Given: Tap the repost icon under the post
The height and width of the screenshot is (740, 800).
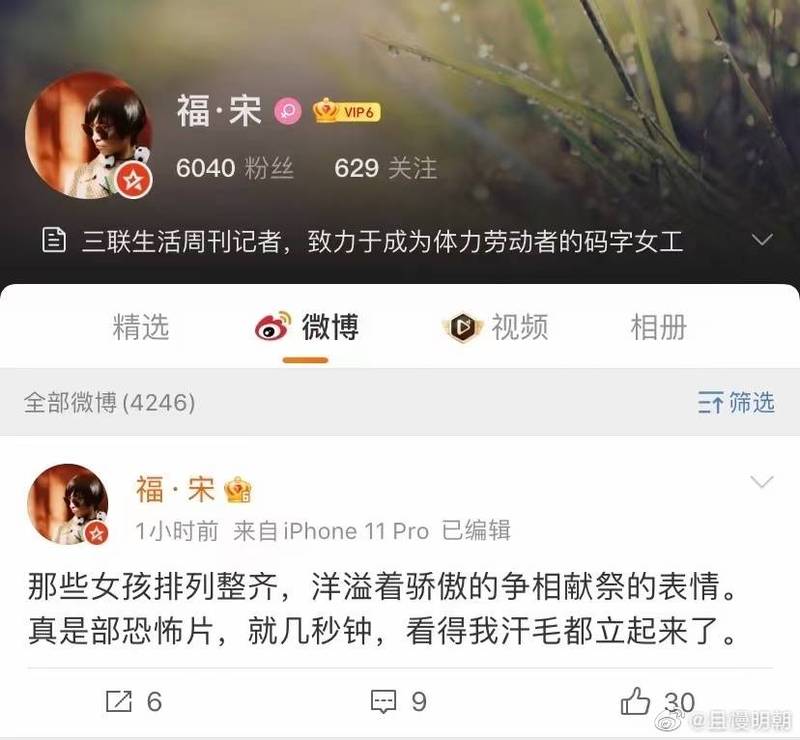Looking at the screenshot, I should [x=119, y=701].
